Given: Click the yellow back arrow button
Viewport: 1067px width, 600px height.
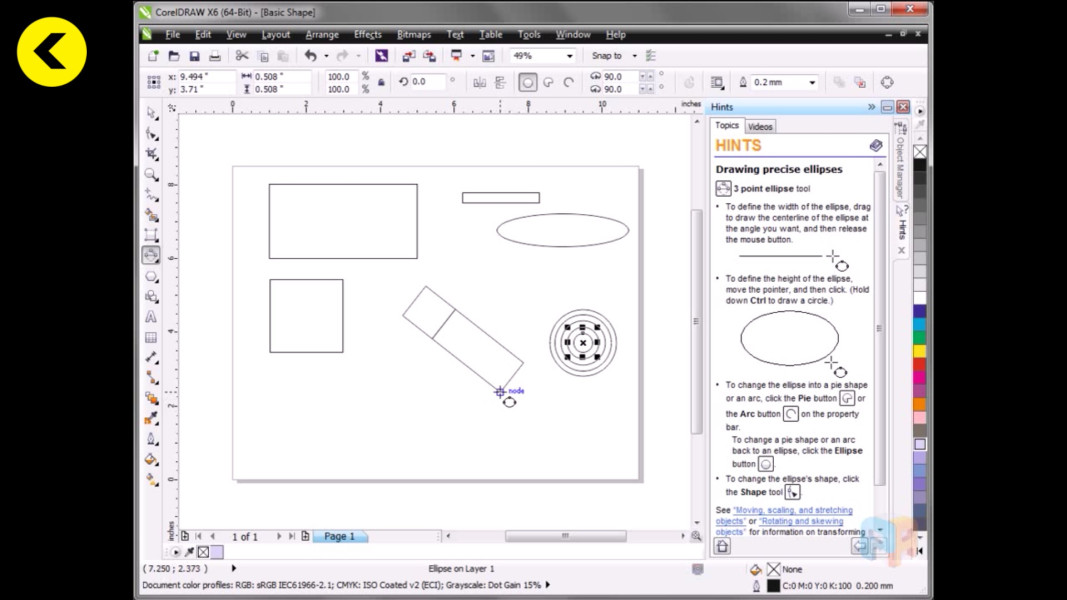Looking at the screenshot, I should pos(52,52).
